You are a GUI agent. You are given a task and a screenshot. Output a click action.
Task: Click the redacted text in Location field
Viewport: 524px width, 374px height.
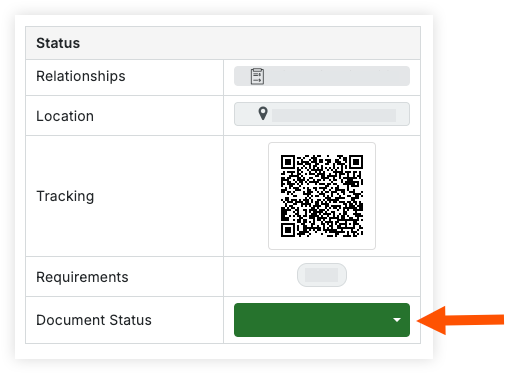334,115
